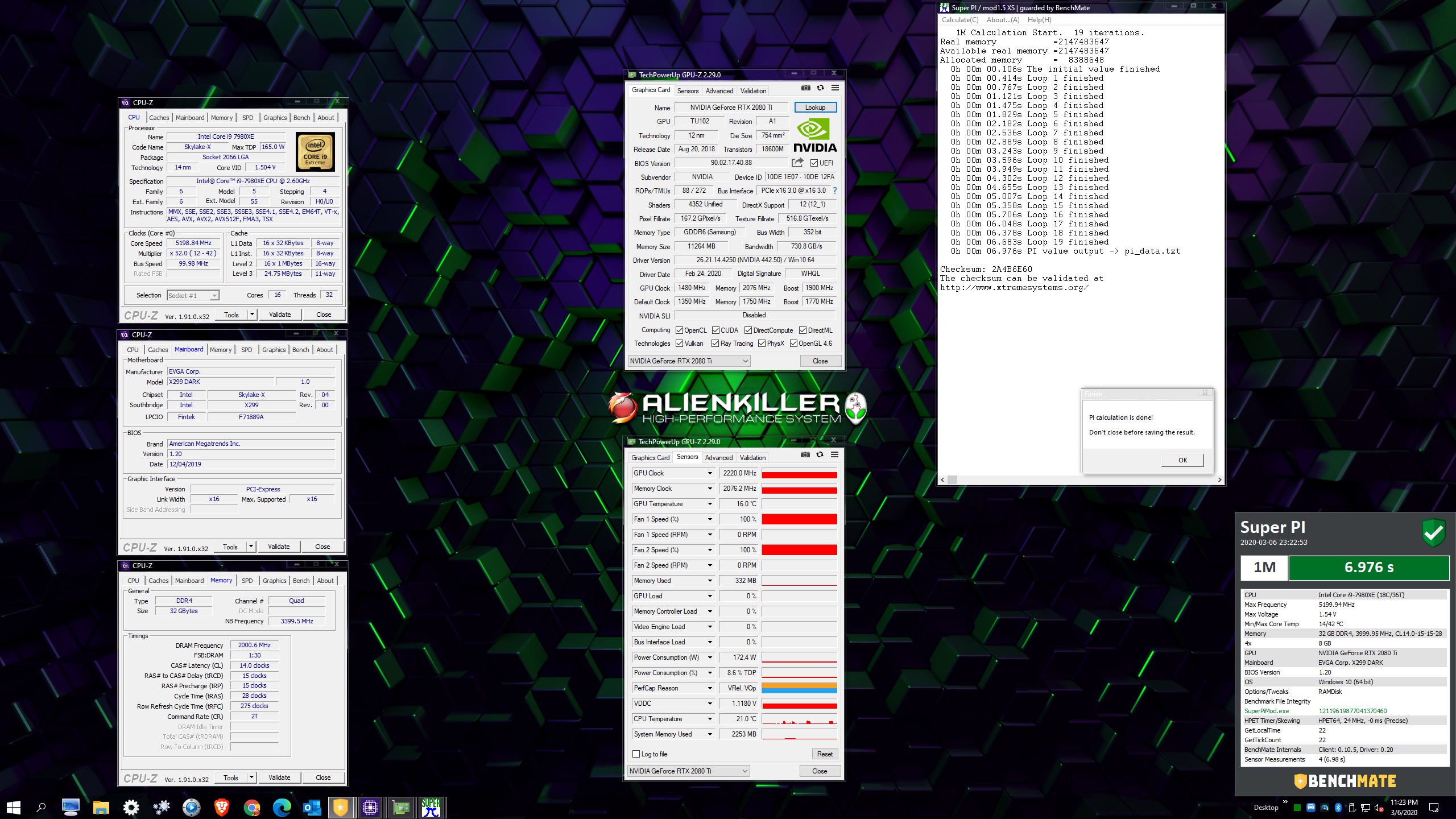Open the Tools dropdown arrow in CPU-Z Memory window
Viewport: 1456px width, 819px height.
[251, 777]
